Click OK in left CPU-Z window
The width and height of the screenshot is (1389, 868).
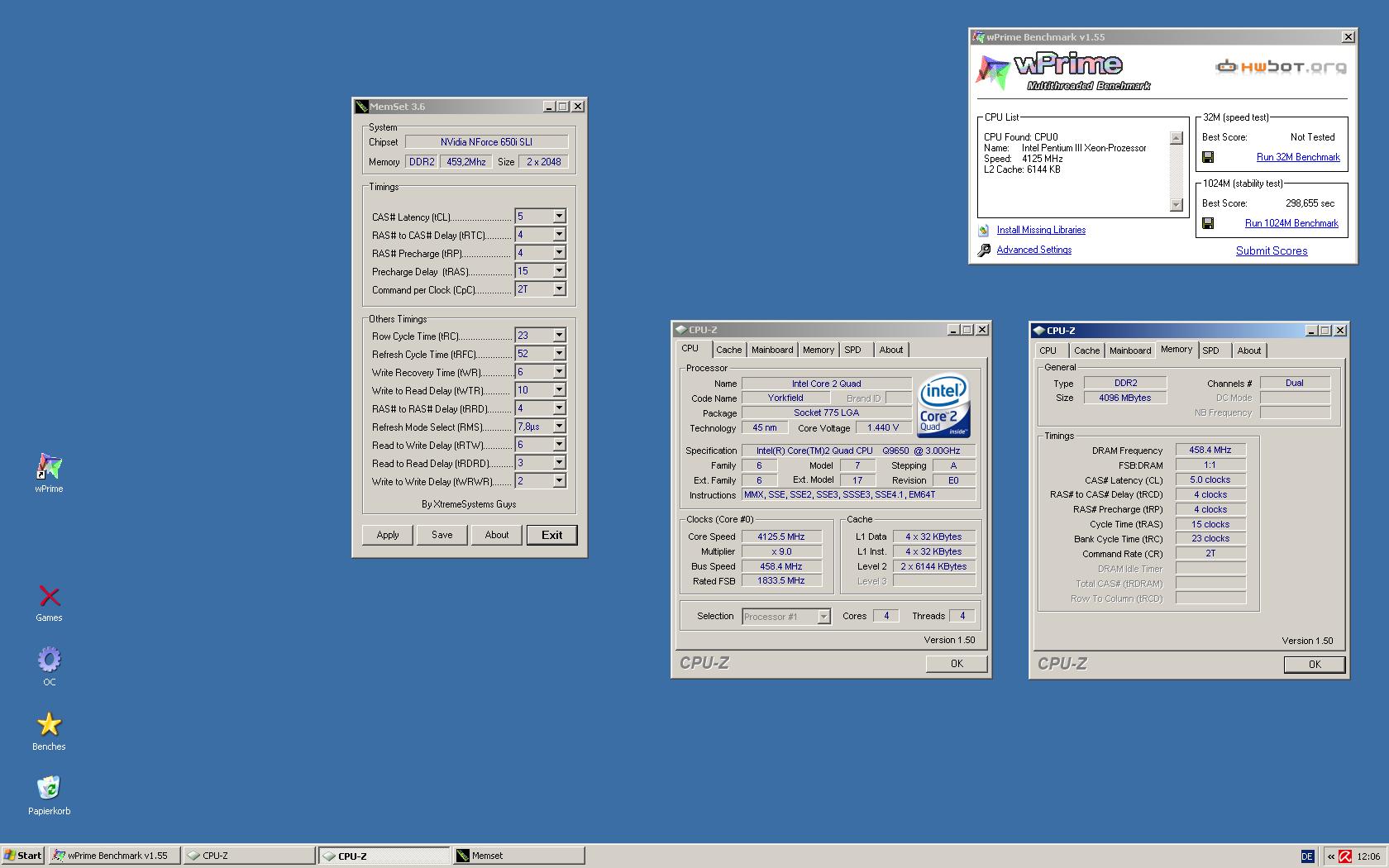point(957,664)
